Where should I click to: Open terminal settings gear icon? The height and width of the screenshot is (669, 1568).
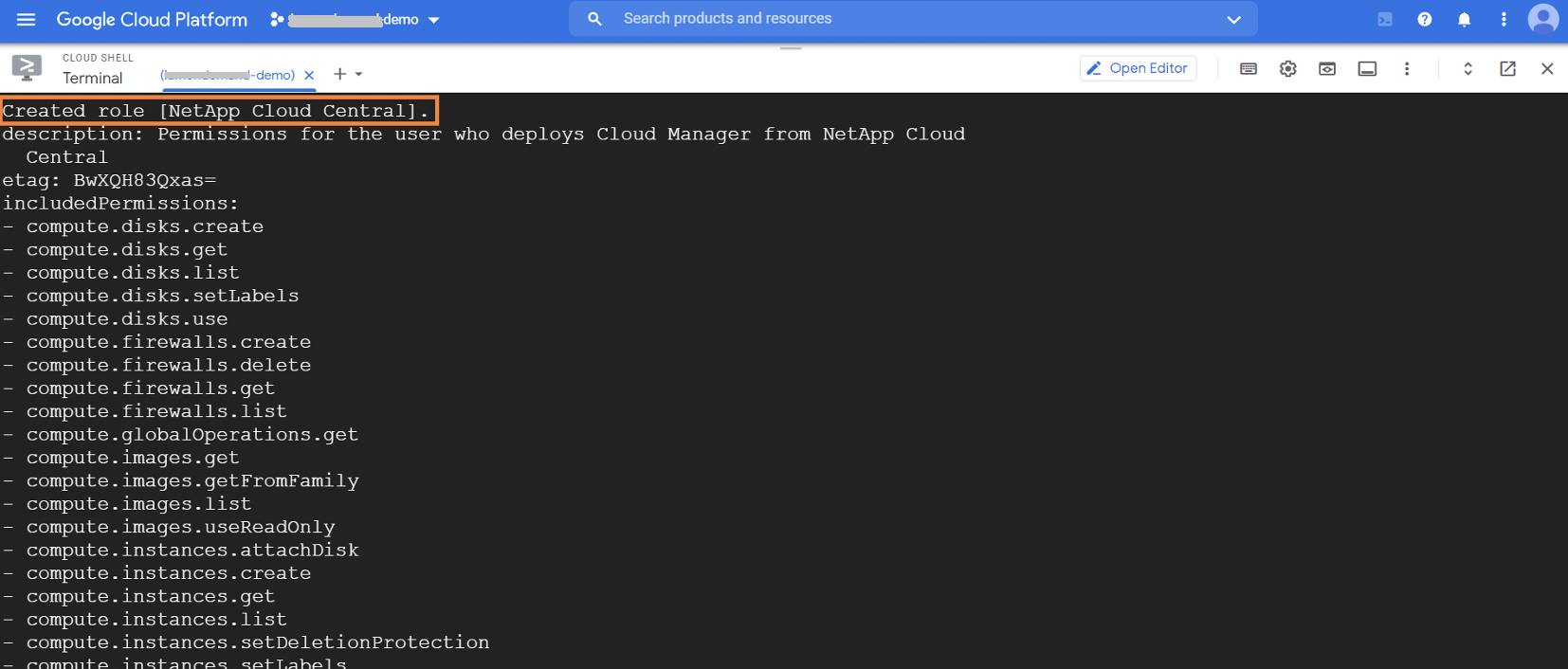coord(1287,68)
